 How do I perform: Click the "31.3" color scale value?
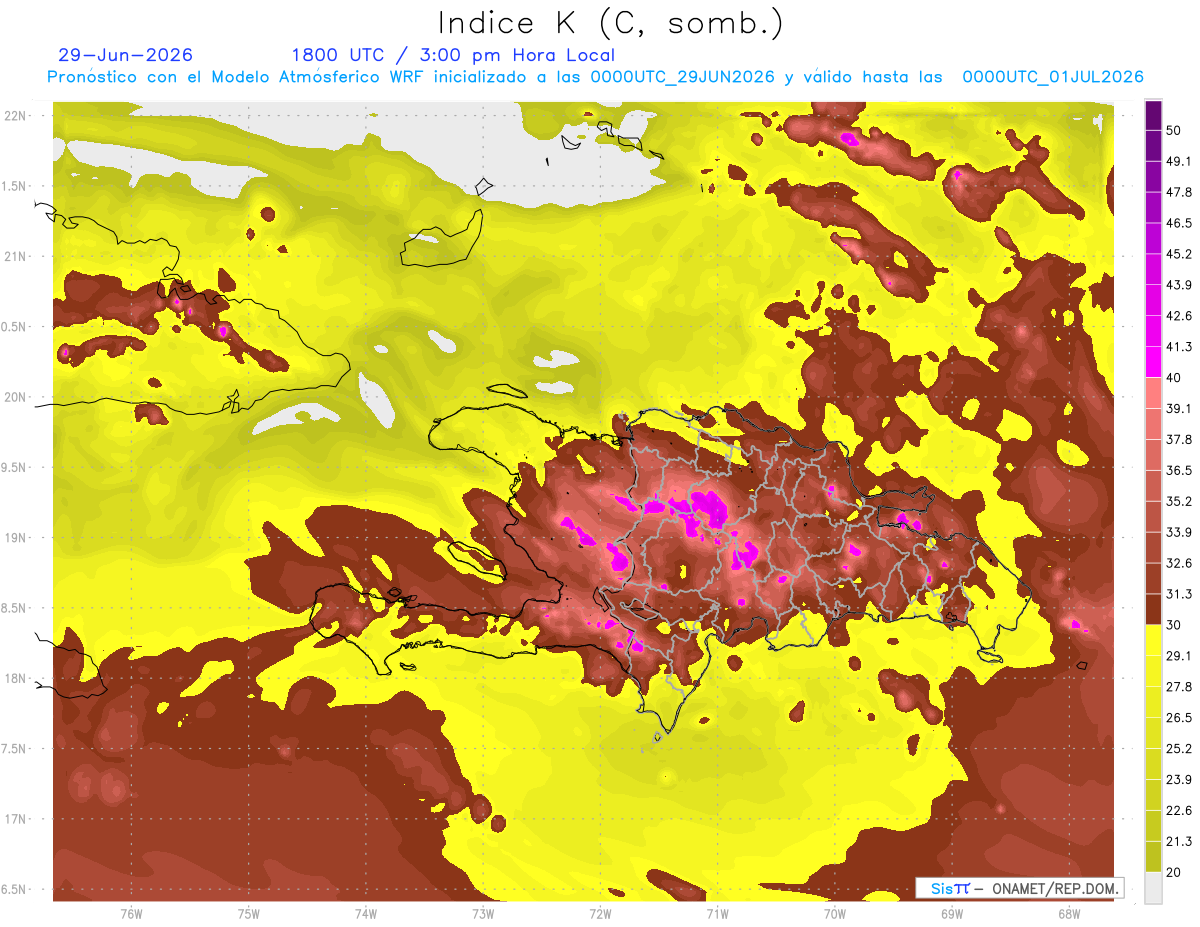[1178, 594]
